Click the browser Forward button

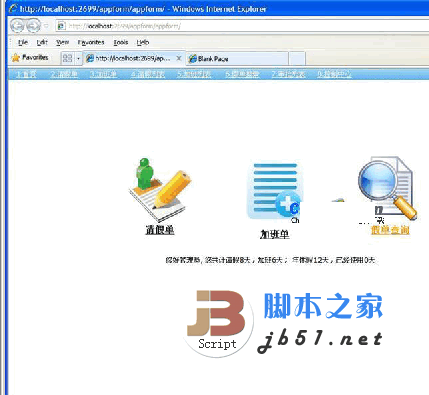click(33, 26)
